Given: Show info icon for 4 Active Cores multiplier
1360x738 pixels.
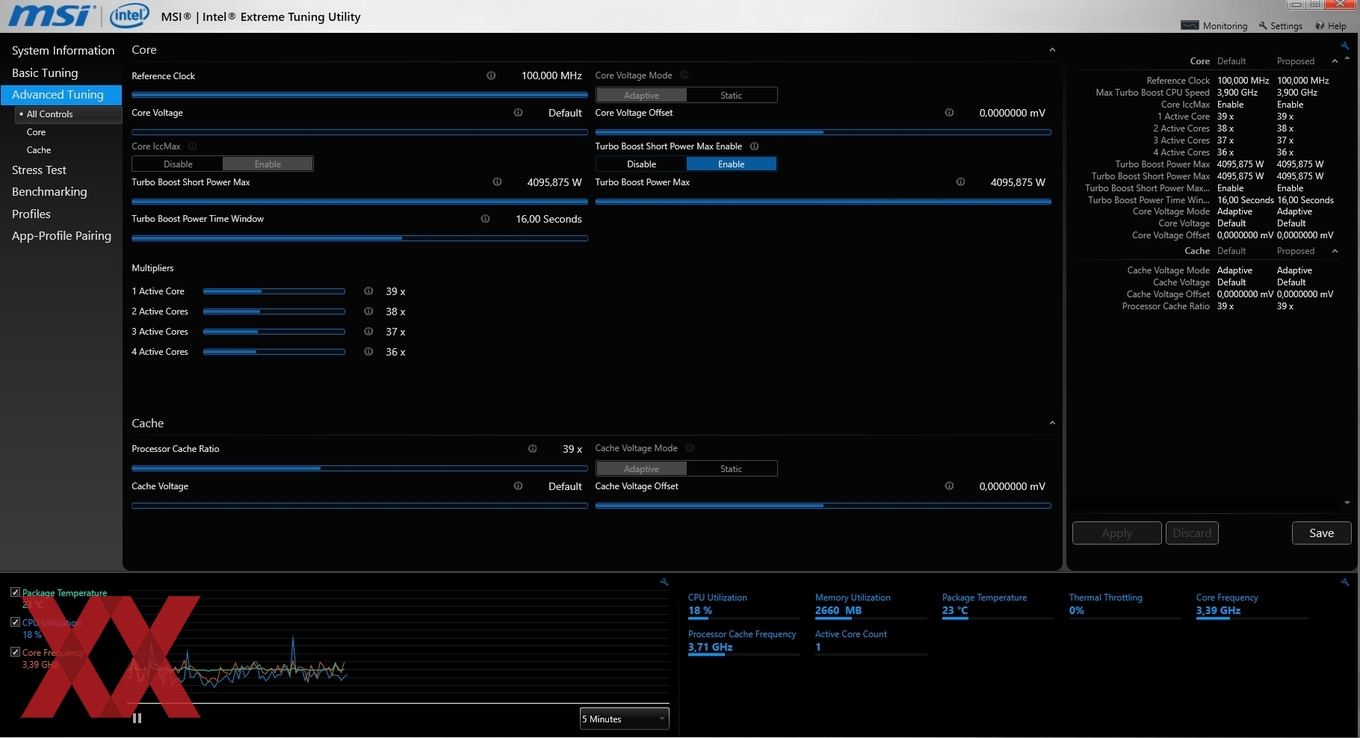Looking at the screenshot, I should pyautogui.click(x=368, y=352).
